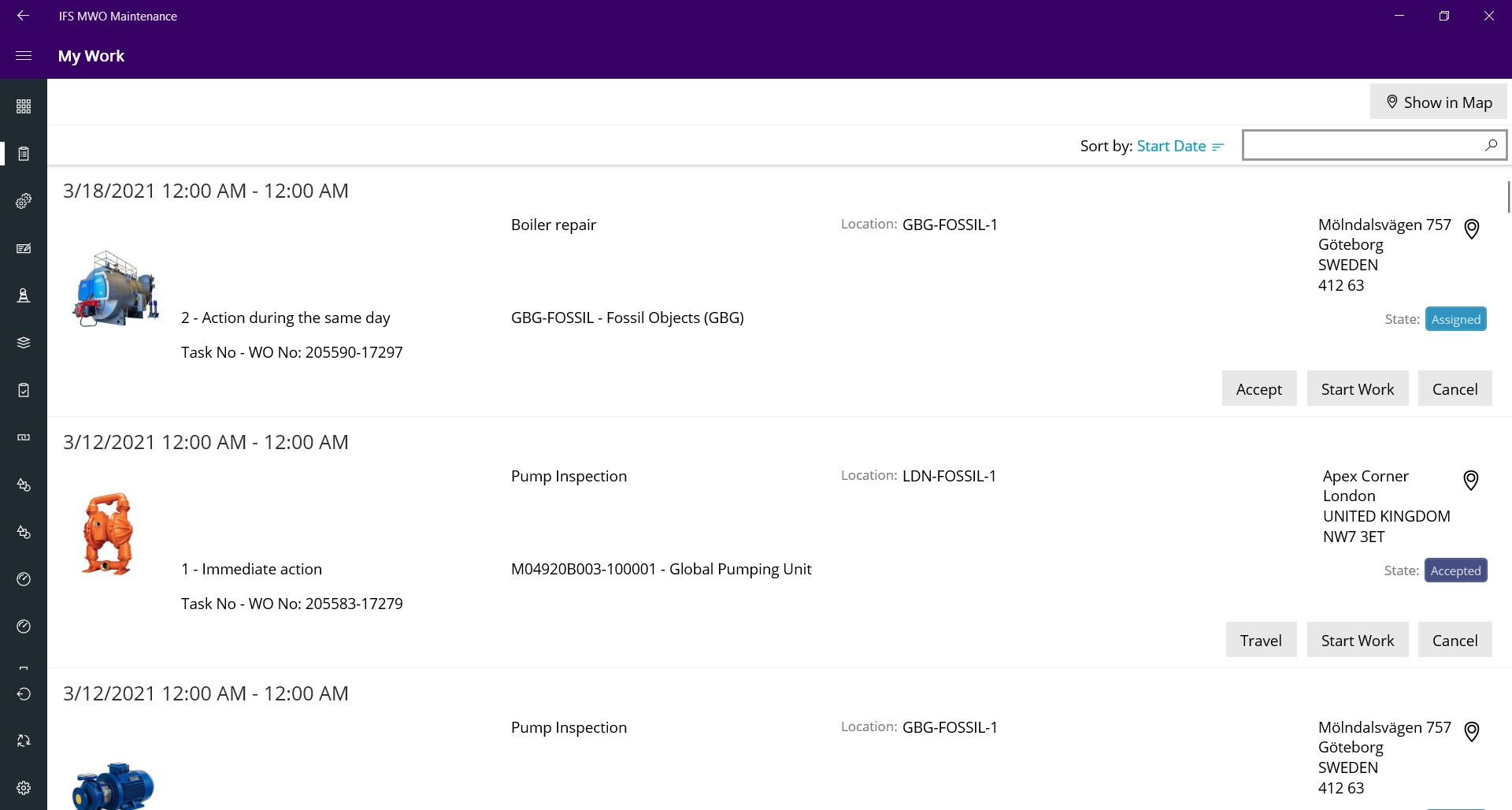
Task: Start Work on London Pump Inspection
Action: click(x=1357, y=640)
